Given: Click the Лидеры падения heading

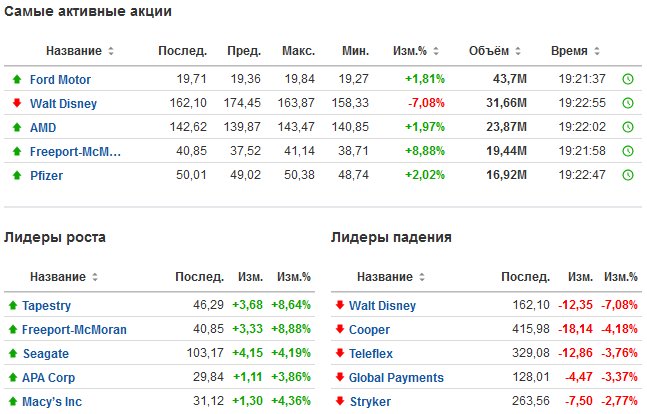Looking at the screenshot, I should pos(391,237).
